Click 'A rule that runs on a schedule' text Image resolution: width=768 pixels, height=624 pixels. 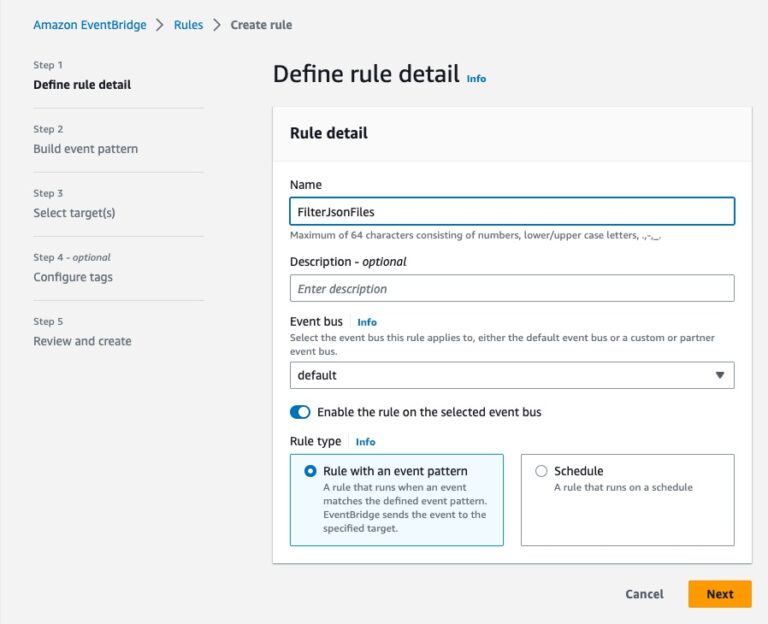623,487
